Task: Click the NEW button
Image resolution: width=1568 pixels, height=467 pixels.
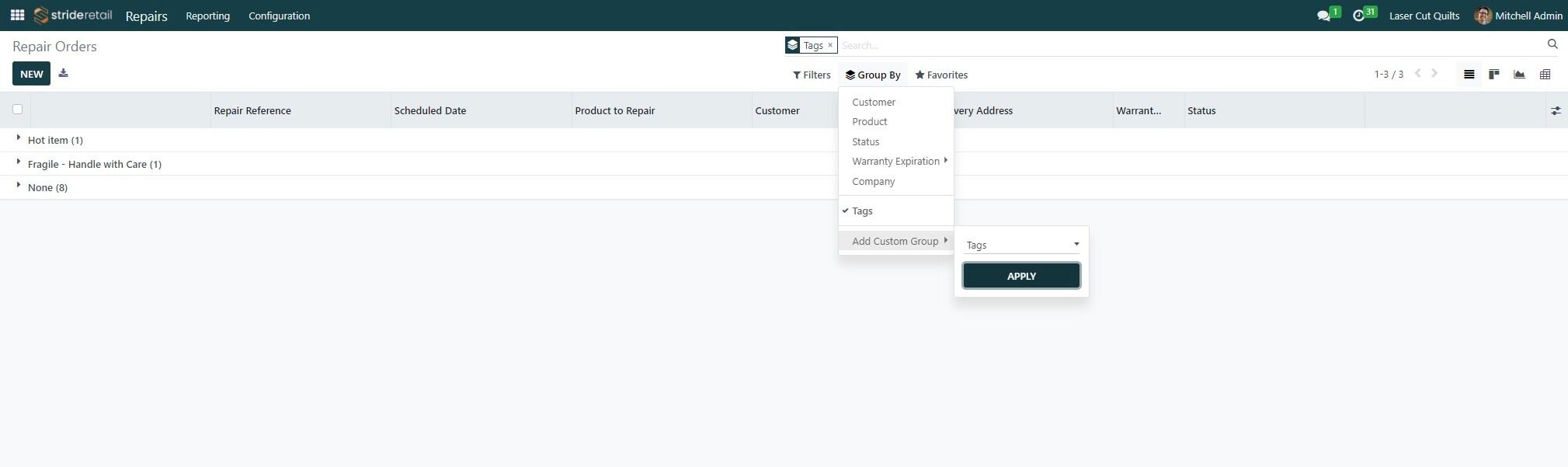Action: [31, 74]
